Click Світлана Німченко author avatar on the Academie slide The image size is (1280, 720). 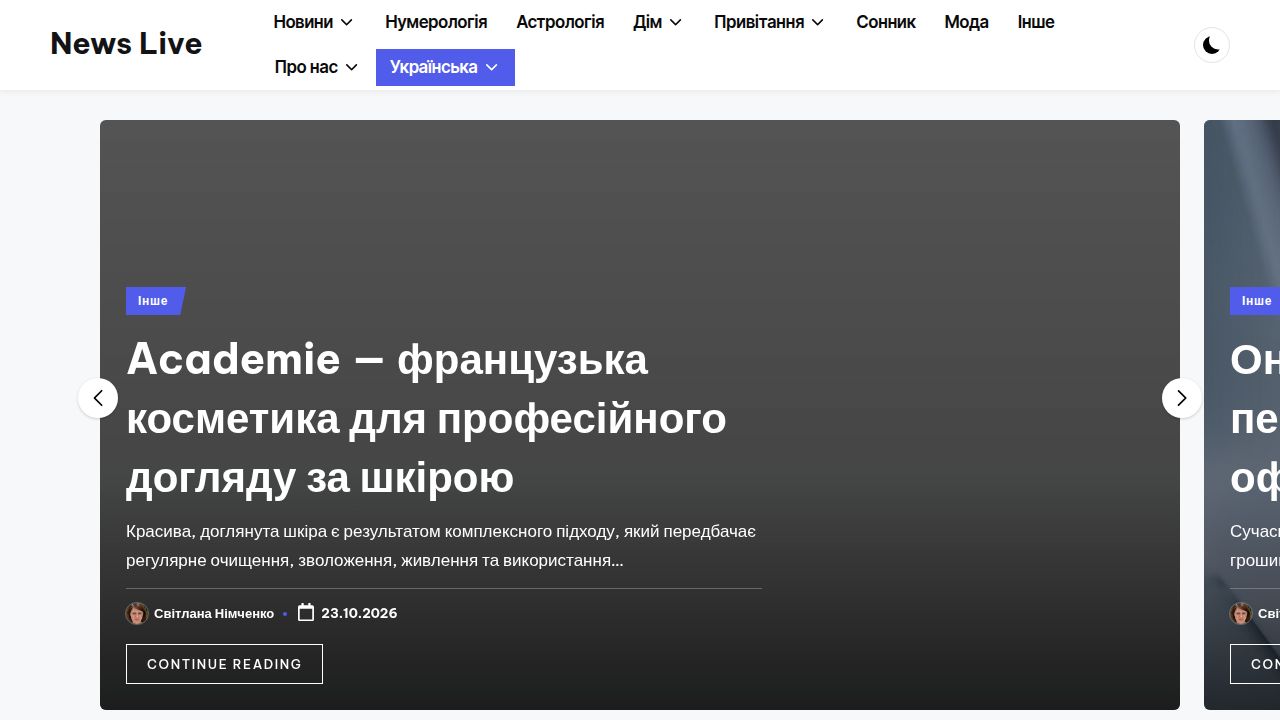(x=137, y=613)
